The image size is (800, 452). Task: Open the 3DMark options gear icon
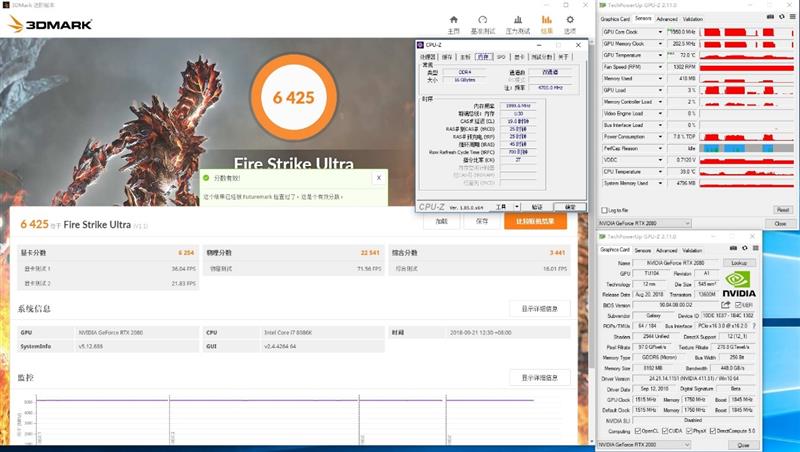570,20
